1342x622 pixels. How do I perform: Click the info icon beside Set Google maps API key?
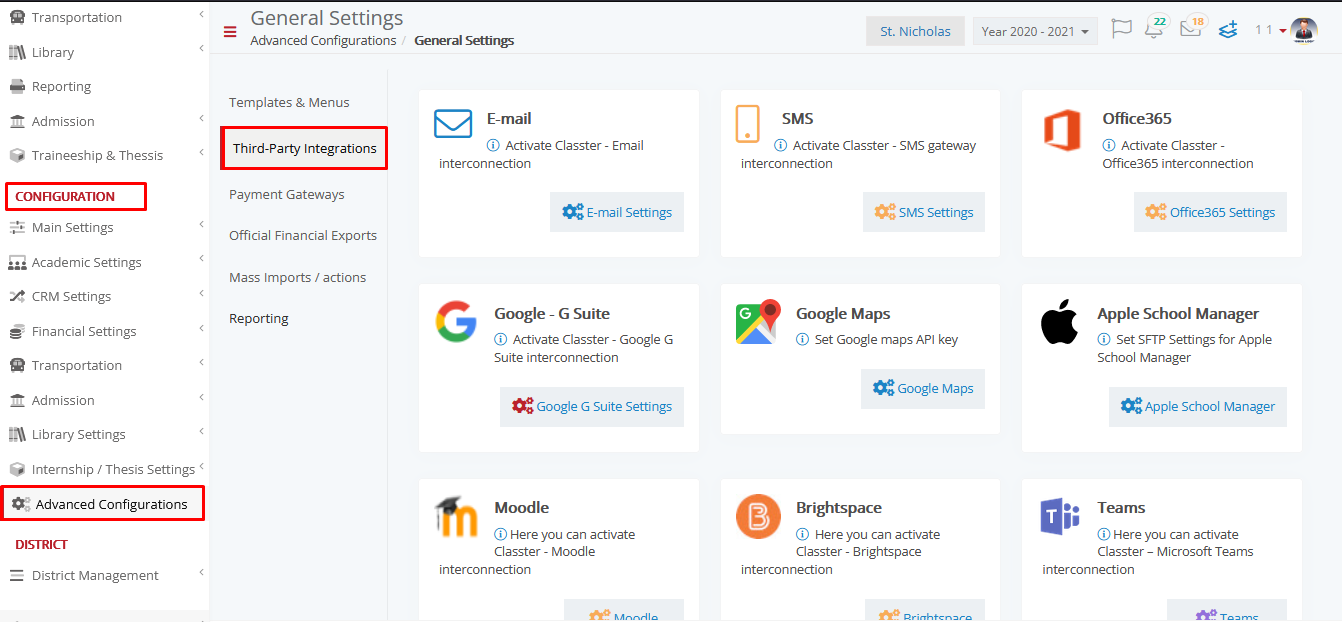[802, 340]
